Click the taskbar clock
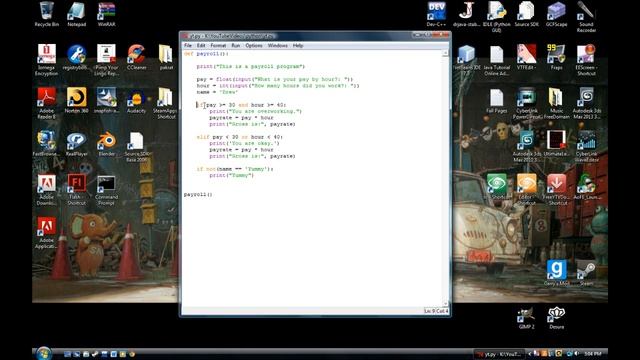Screen dimensions: 640x360 pyautogui.click(x=593, y=354)
